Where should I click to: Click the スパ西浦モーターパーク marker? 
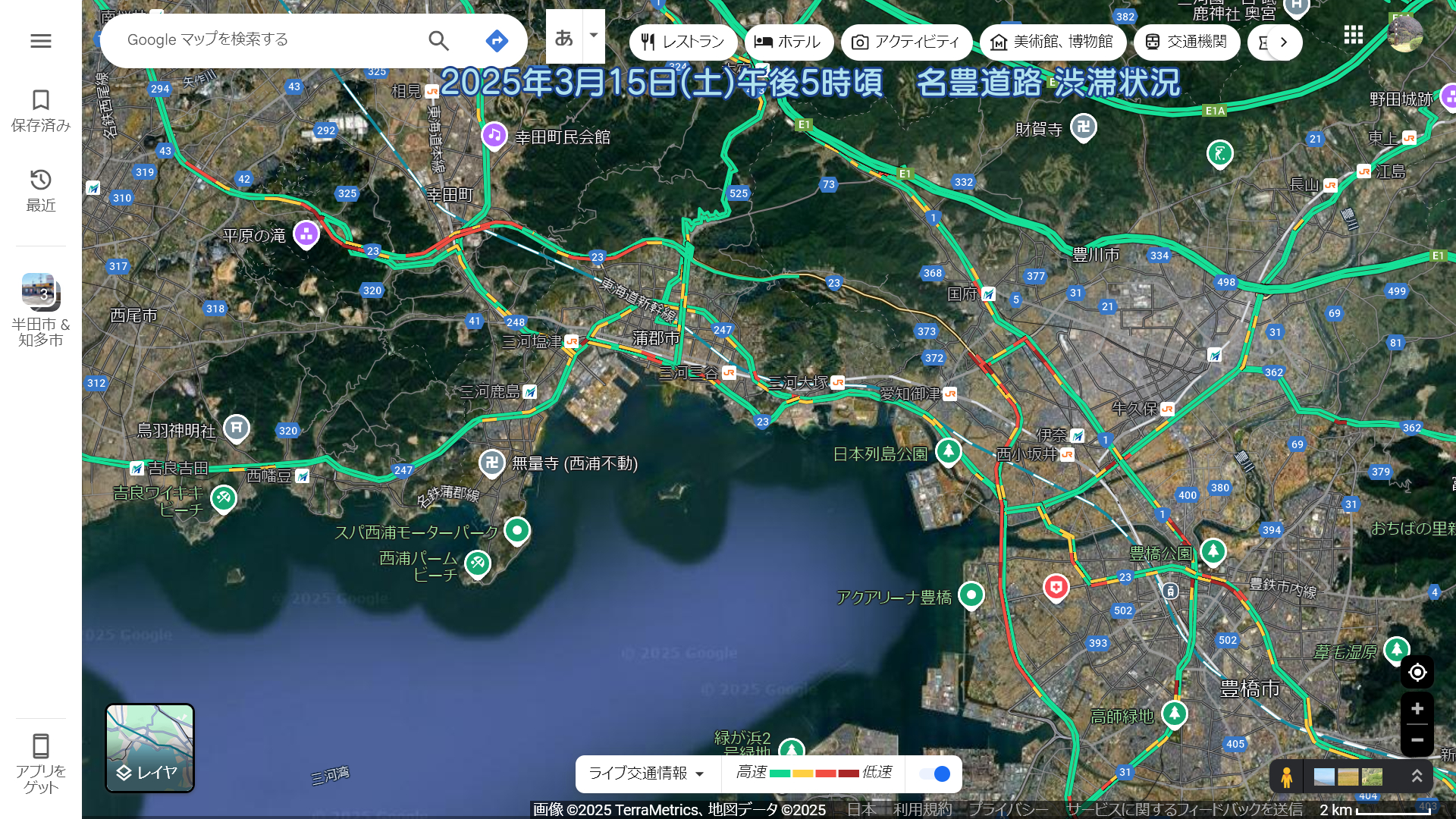point(517,531)
